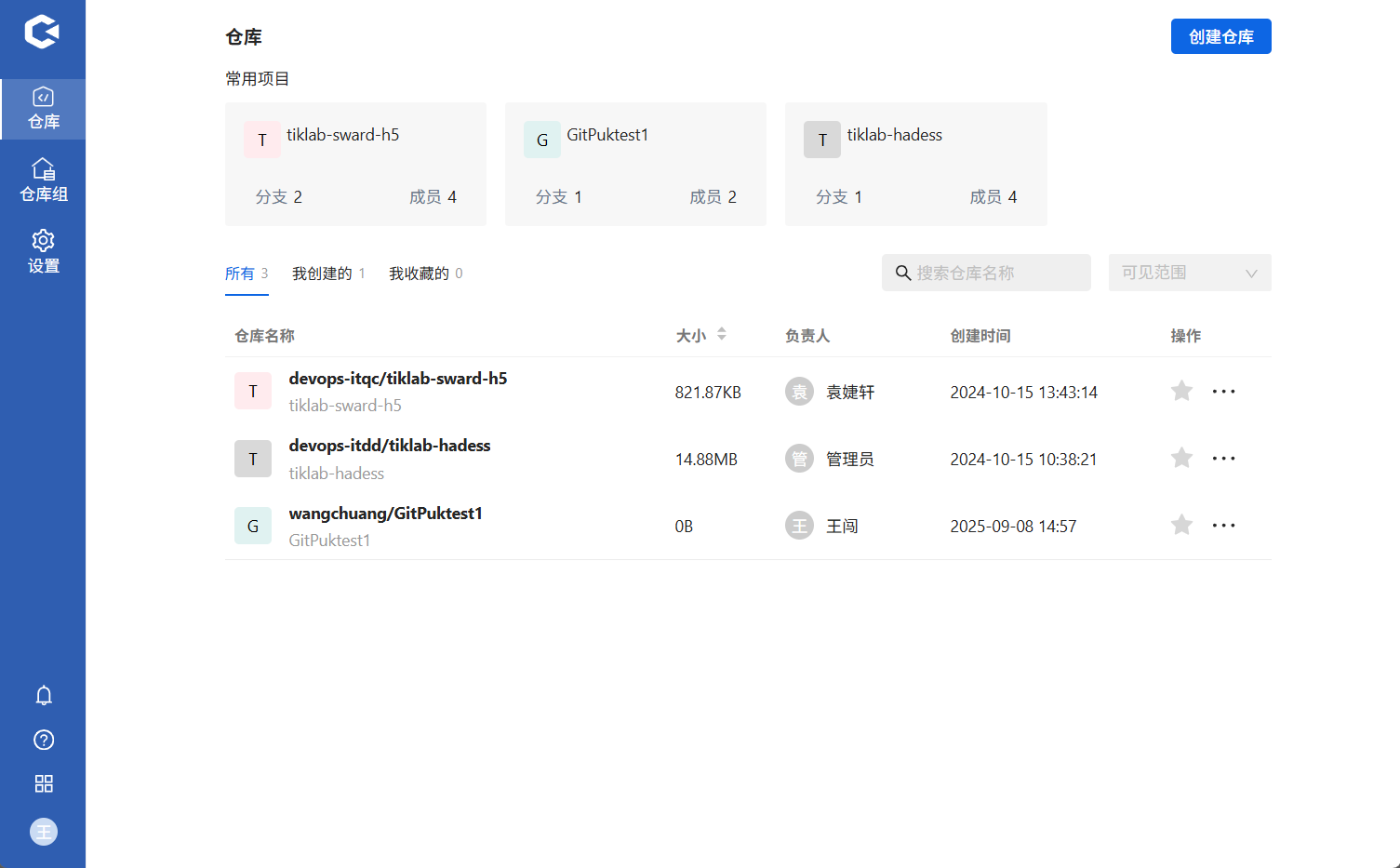Open the GitPuktest1 card name
Viewport: 1400px width, 868px height.
click(607, 135)
